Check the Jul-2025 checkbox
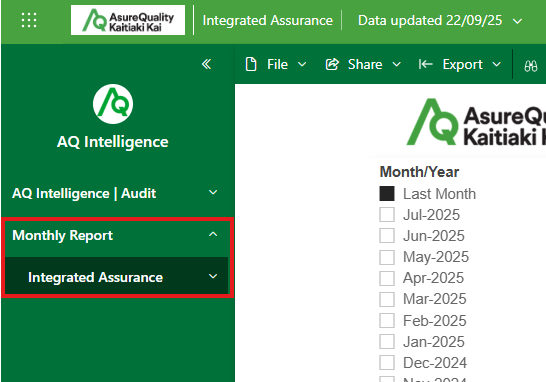Screen dimensions: 546x382 [387, 215]
